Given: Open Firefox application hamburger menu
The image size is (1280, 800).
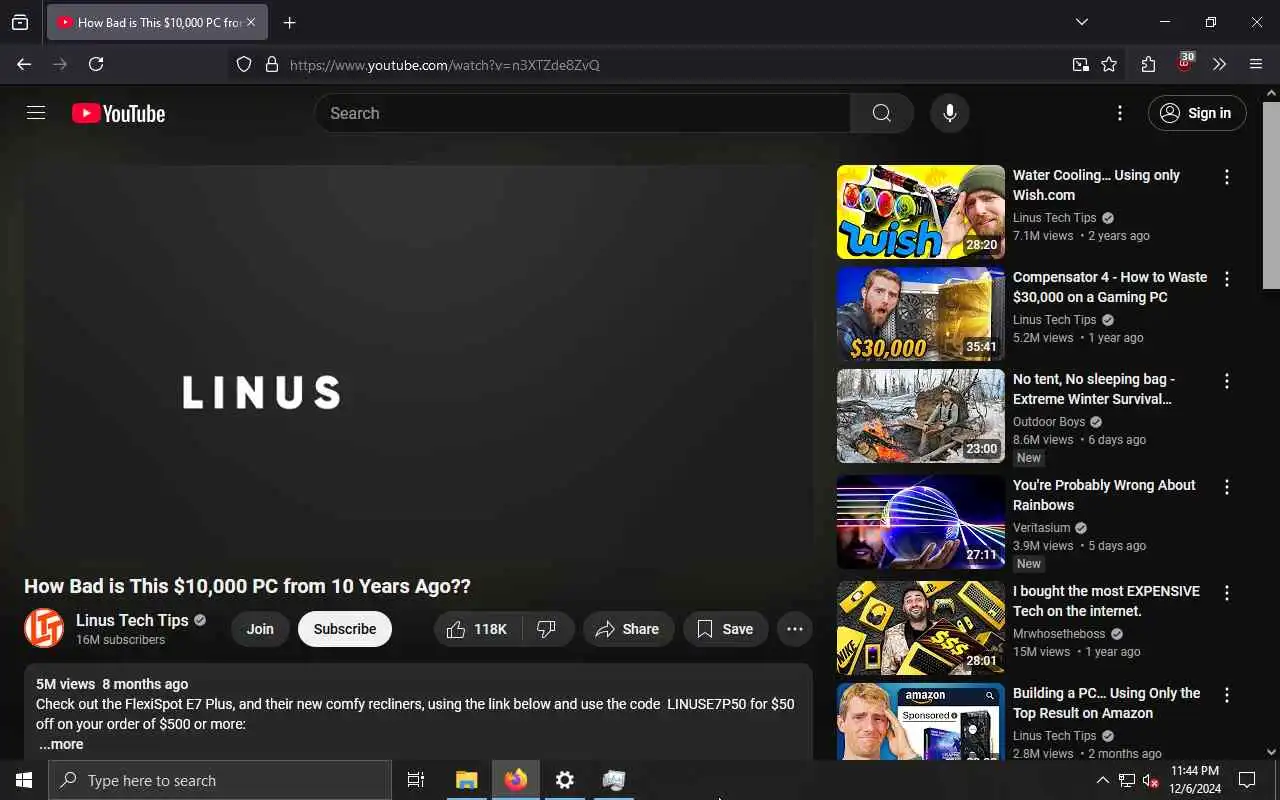Looking at the screenshot, I should [x=1256, y=64].
